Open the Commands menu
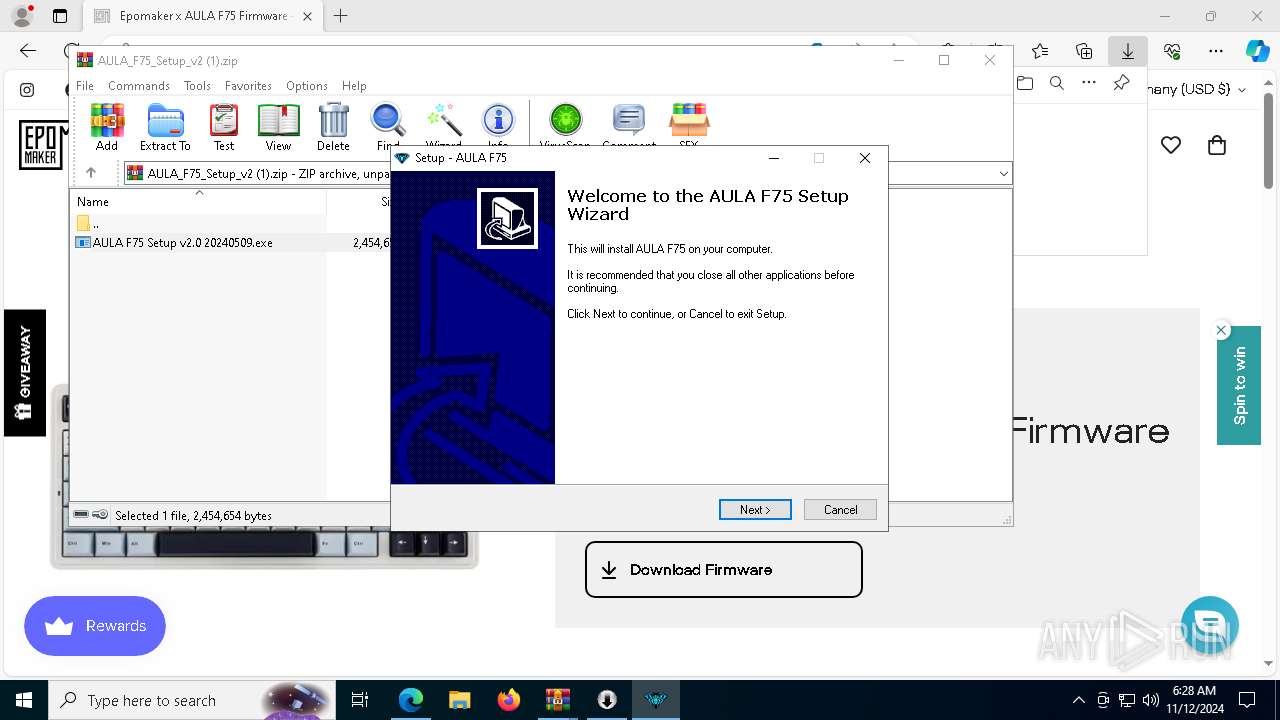This screenshot has height=720, width=1280. pyautogui.click(x=139, y=86)
